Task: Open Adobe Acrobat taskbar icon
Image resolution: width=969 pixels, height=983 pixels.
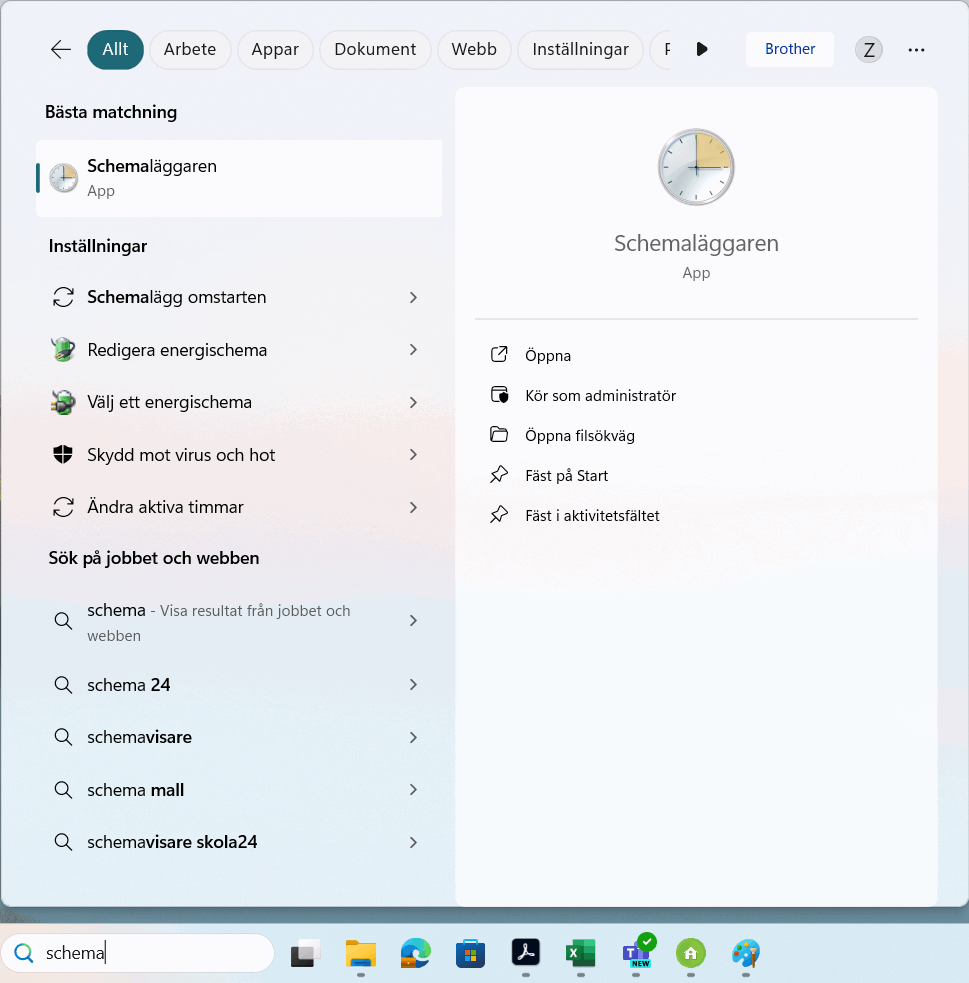Action: (526, 953)
